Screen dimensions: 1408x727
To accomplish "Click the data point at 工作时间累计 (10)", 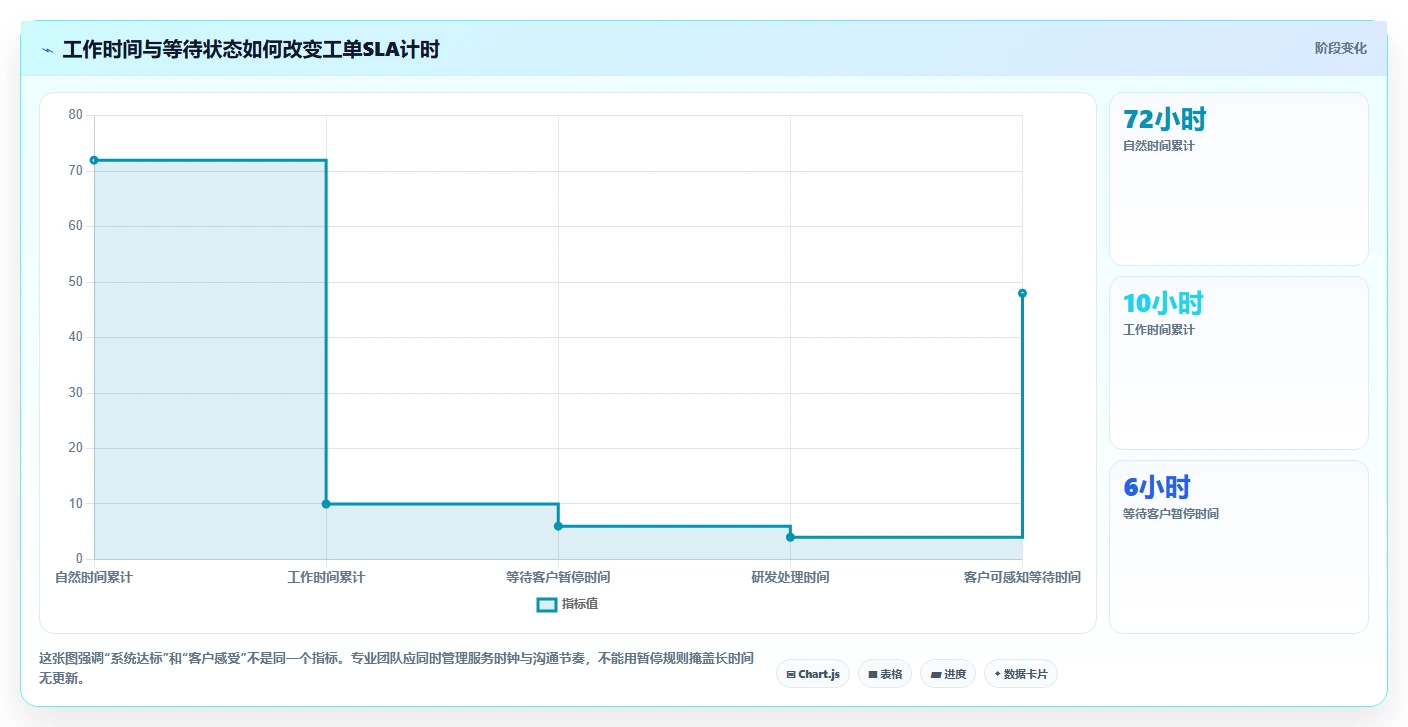I will (x=326, y=504).
